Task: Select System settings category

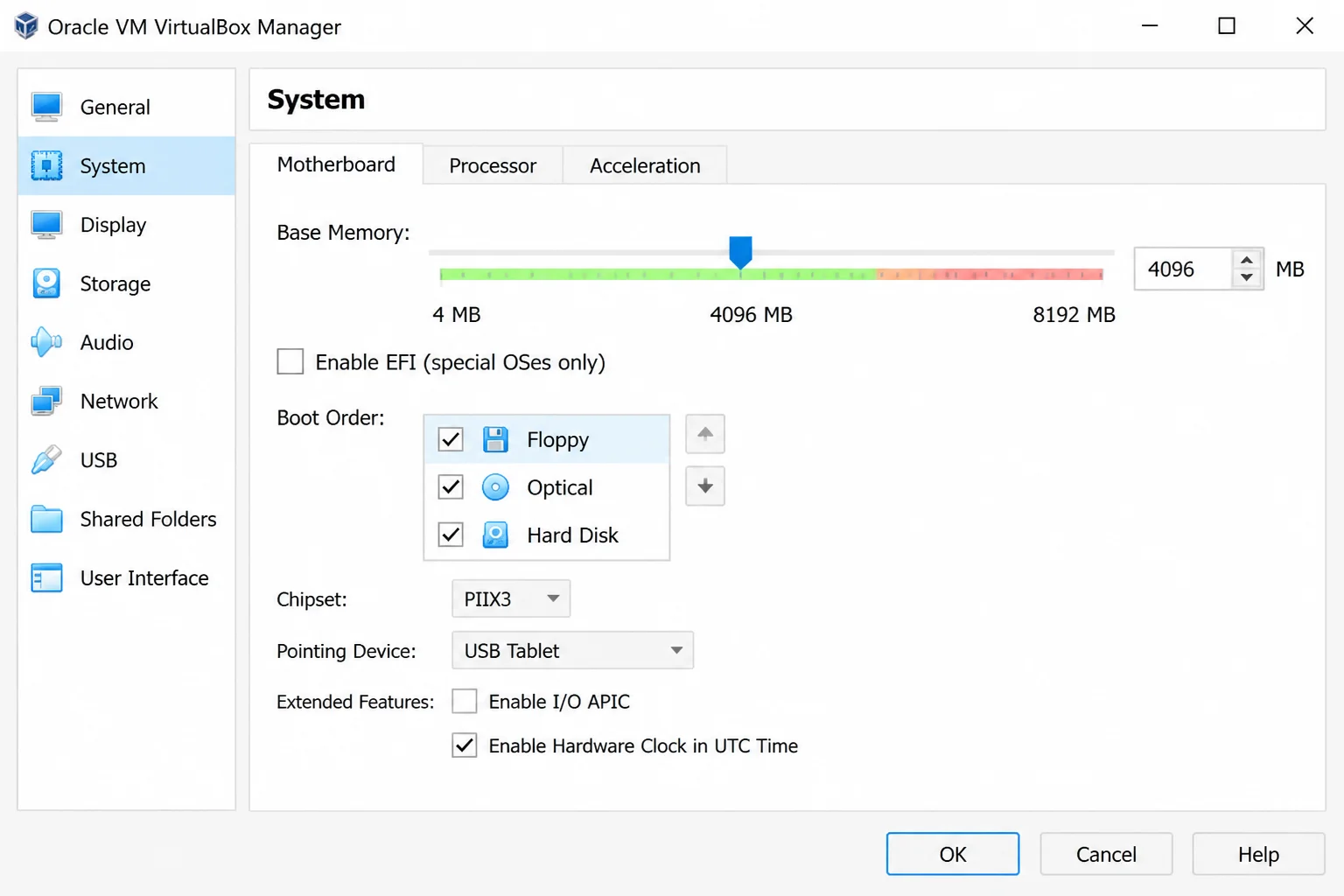Action: pos(127,165)
